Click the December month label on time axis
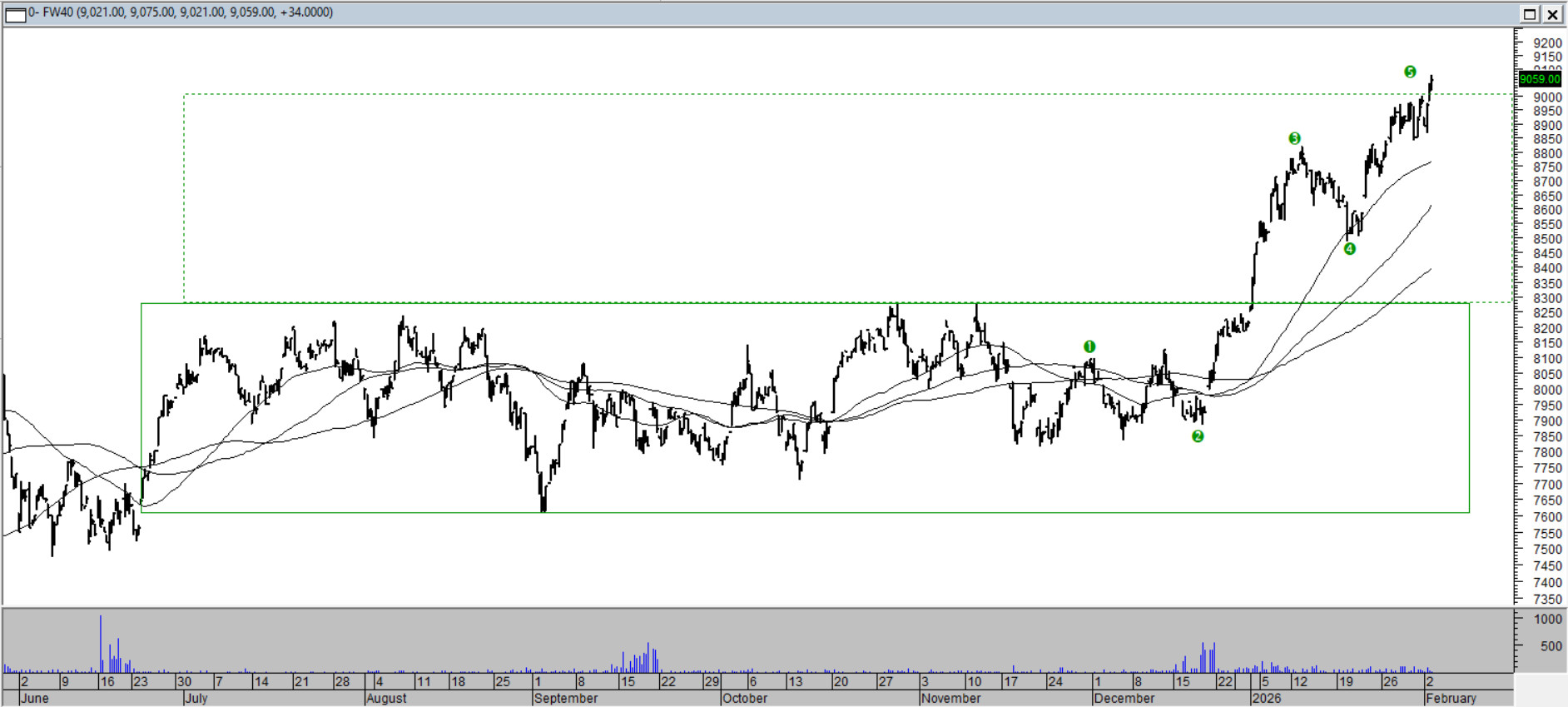The image size is (1568, 707). click(x=1124, y=698)
